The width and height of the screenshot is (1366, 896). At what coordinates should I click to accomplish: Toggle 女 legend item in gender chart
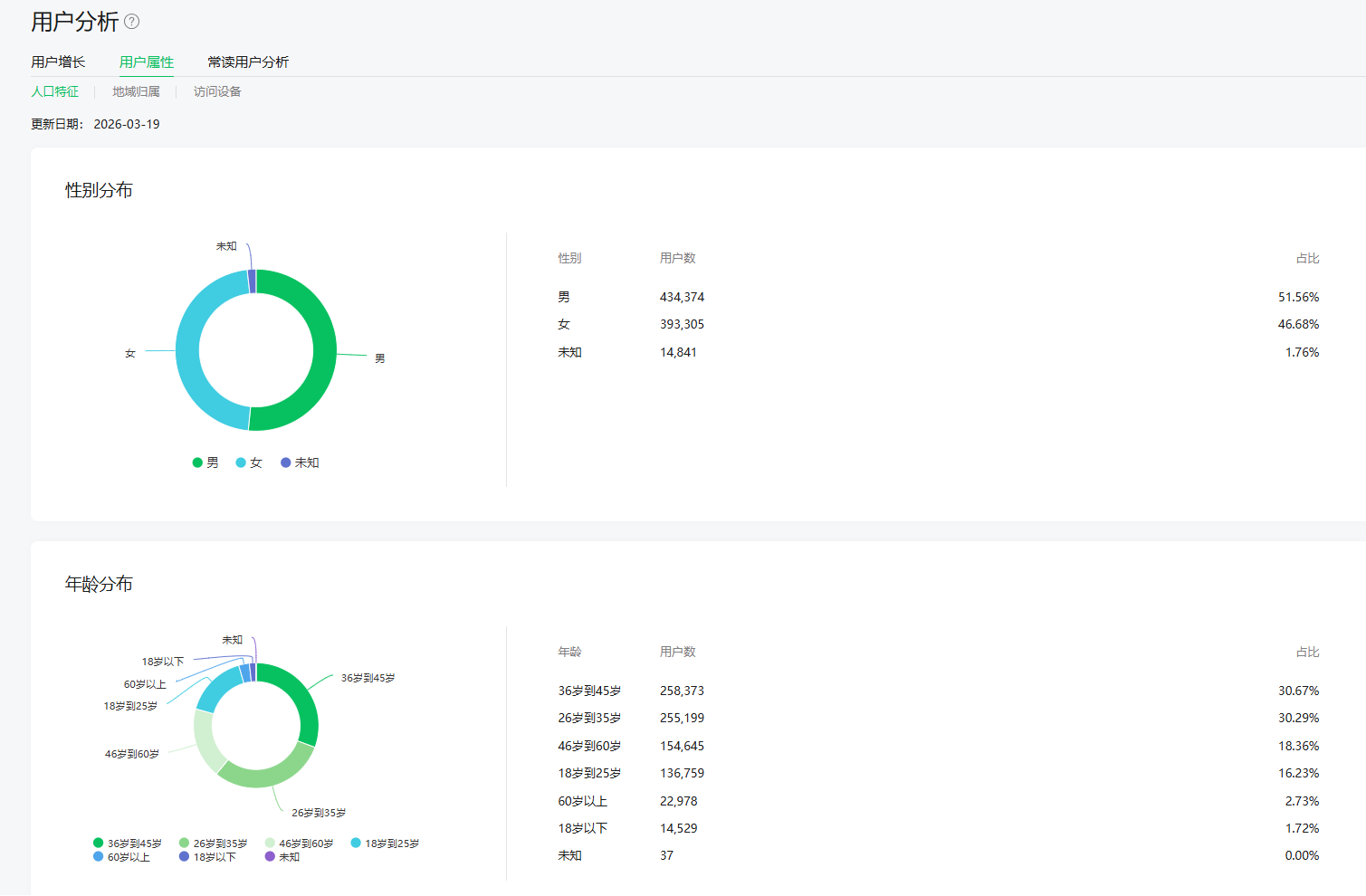point(249,462)
